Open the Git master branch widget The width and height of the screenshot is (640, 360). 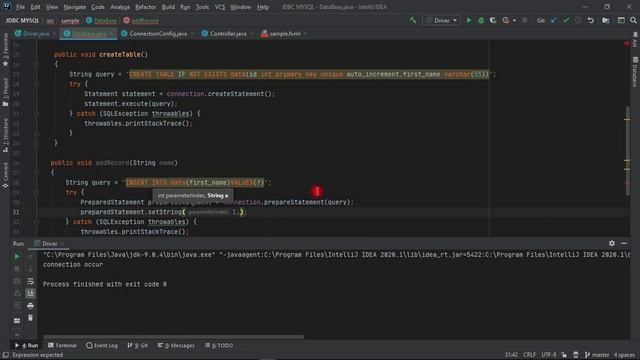(x=597, y=355)
